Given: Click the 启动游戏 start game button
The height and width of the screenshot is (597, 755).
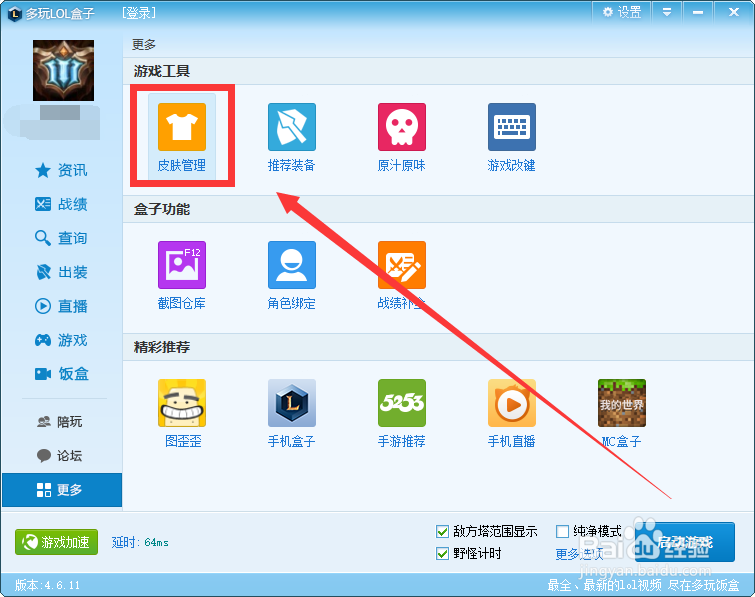Looking at the screenshot, I should pos(685,542).
